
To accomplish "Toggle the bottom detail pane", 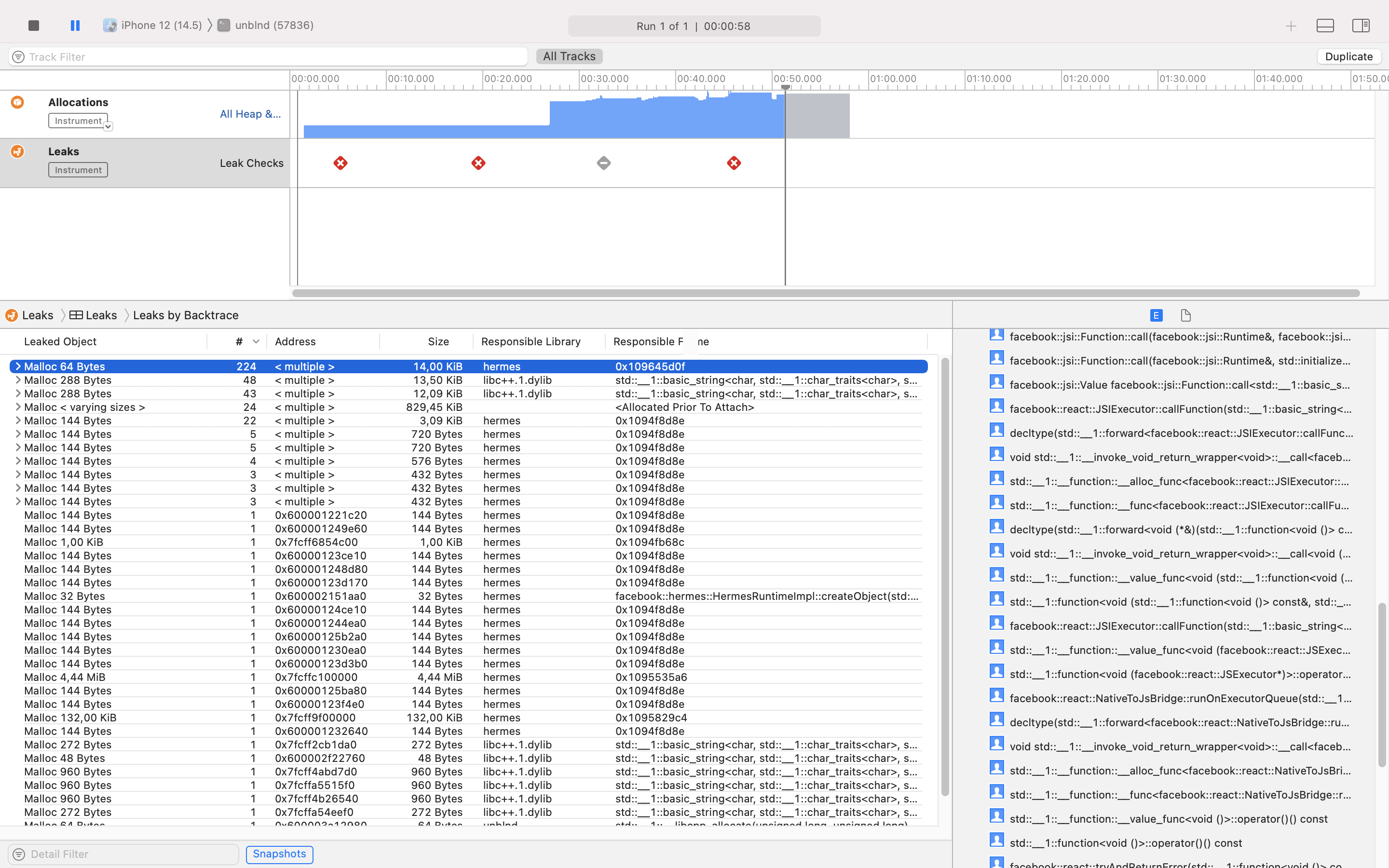I will (x=1325, y=25).
